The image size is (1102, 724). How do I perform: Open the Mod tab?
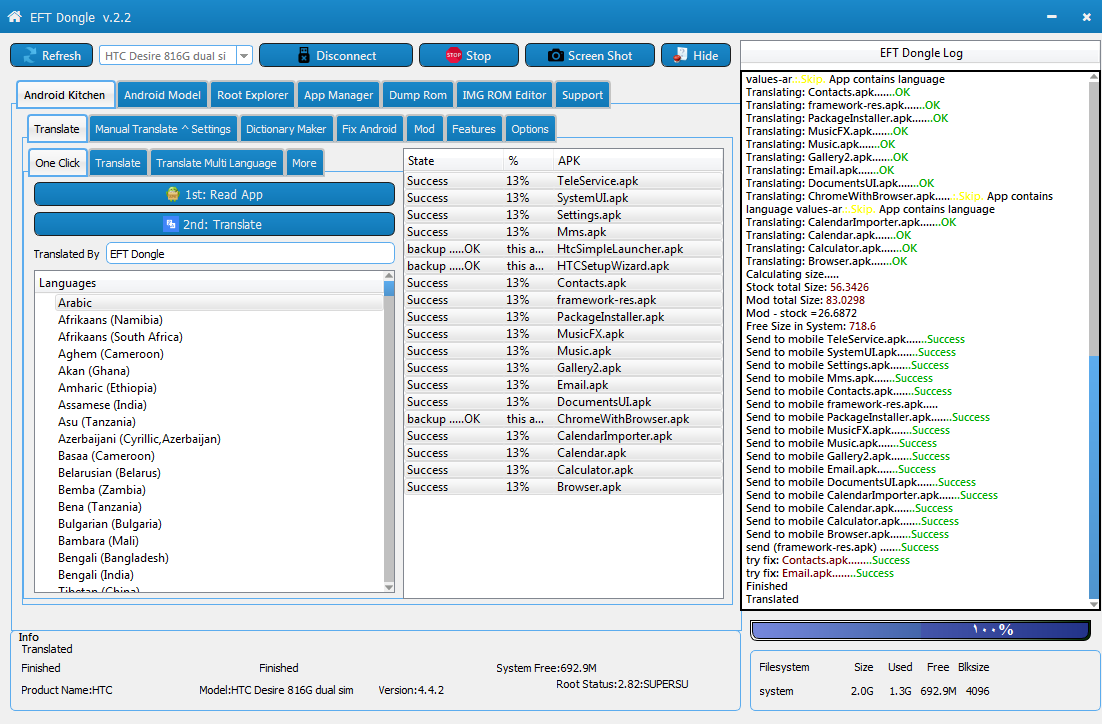(x=424, y=129)
